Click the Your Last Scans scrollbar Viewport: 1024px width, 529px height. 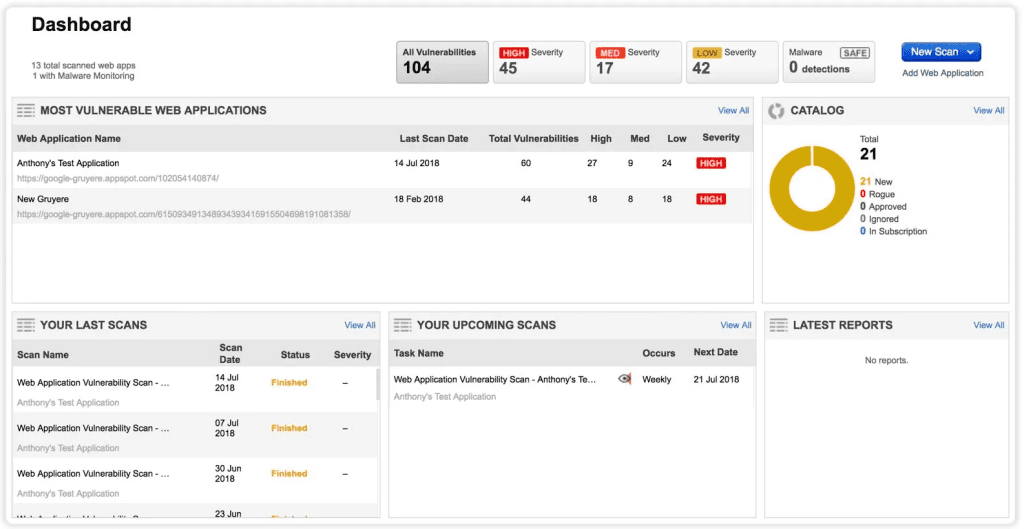pos(377,385)
